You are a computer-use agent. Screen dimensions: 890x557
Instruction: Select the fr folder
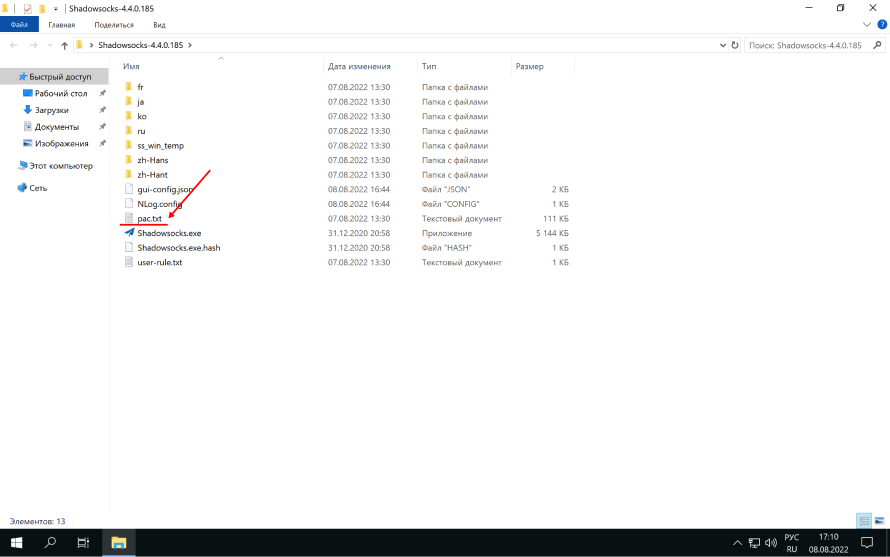point(140,87)
